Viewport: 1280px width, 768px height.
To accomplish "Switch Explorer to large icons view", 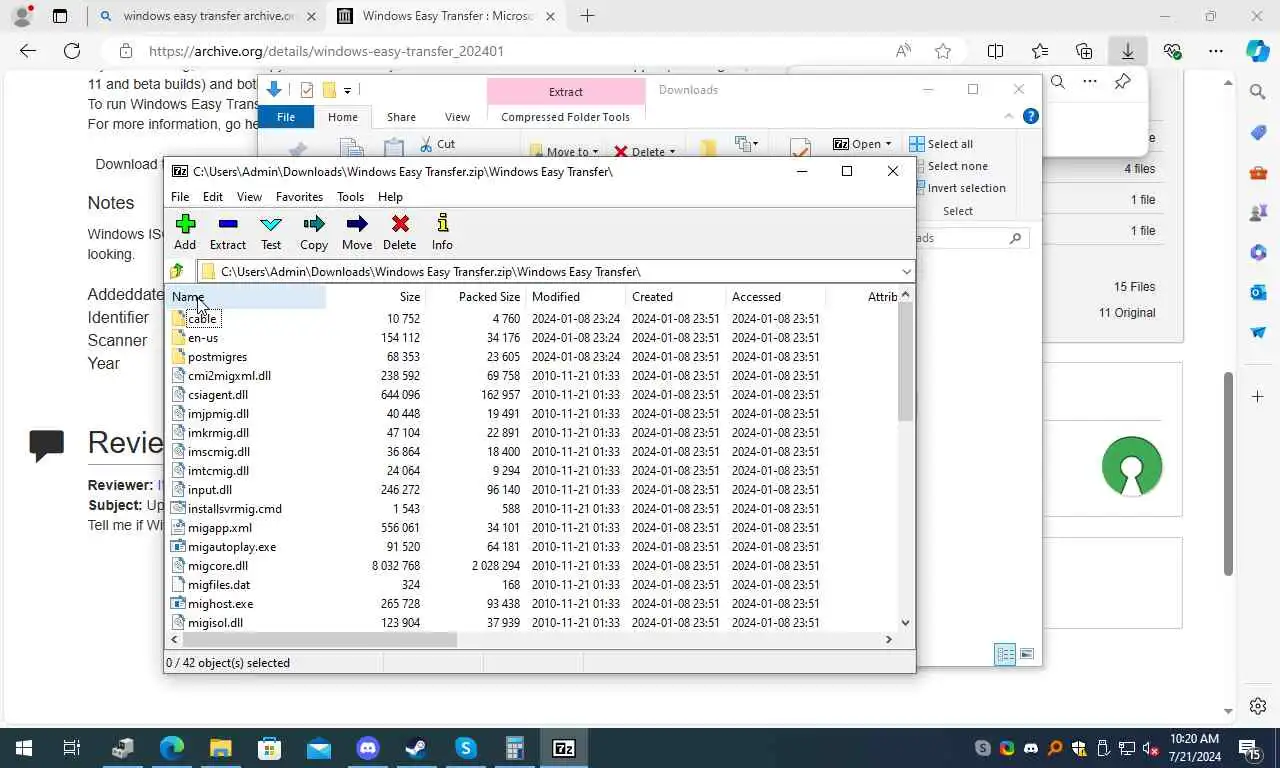I will 1027,654.
